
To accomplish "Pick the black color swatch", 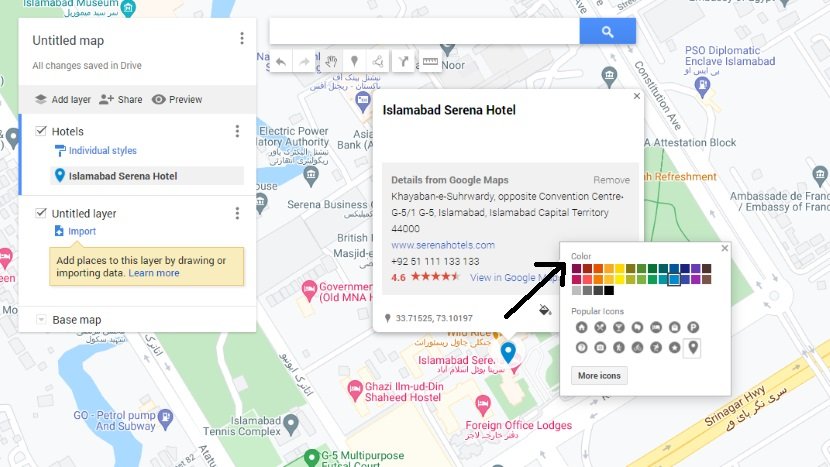I will 609,290.
